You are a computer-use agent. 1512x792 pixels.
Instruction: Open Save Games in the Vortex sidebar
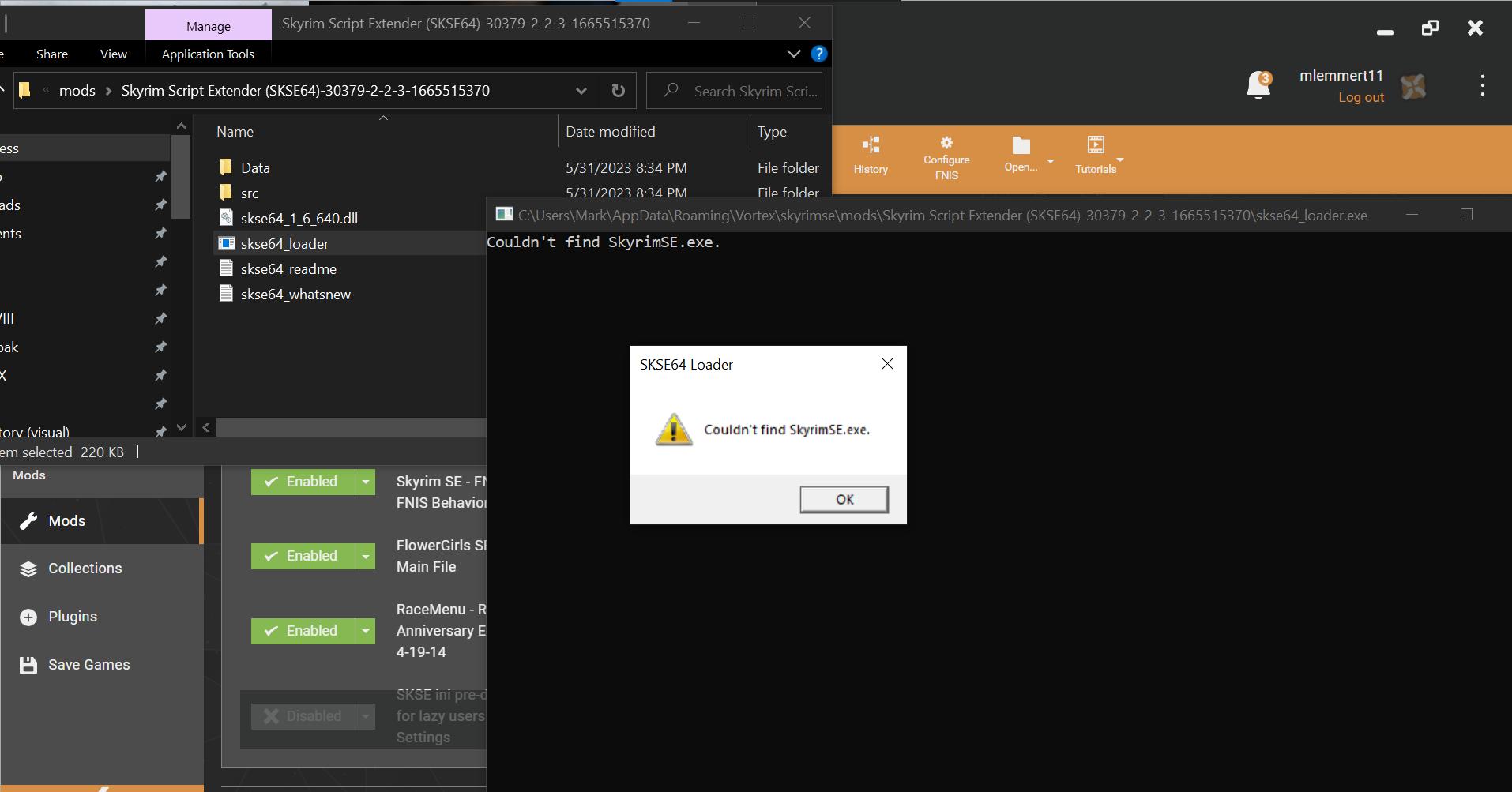click(102, 665)
